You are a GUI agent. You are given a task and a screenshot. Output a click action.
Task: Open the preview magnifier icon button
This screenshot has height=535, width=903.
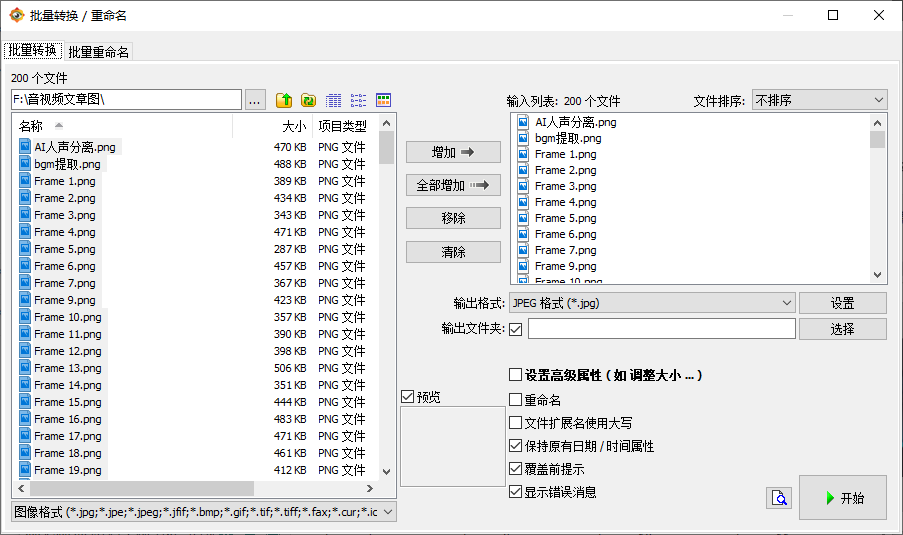pos(779,498)
